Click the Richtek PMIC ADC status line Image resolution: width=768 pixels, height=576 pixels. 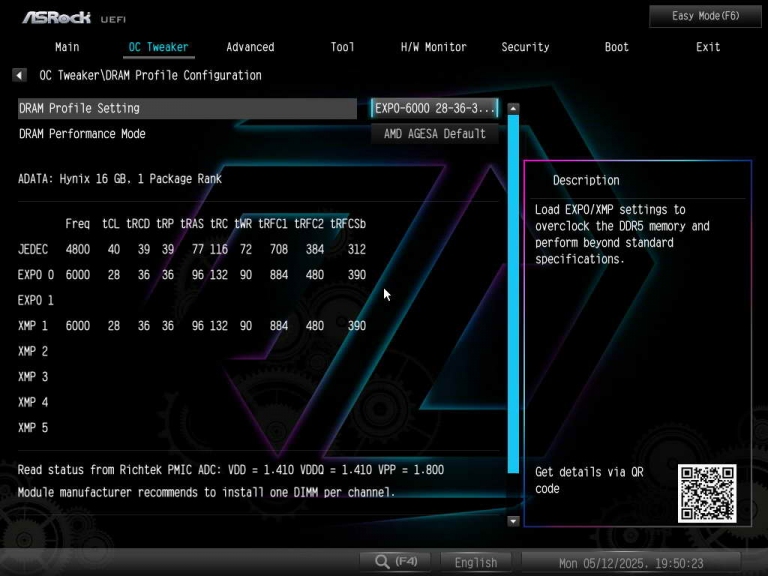point(231,470)
